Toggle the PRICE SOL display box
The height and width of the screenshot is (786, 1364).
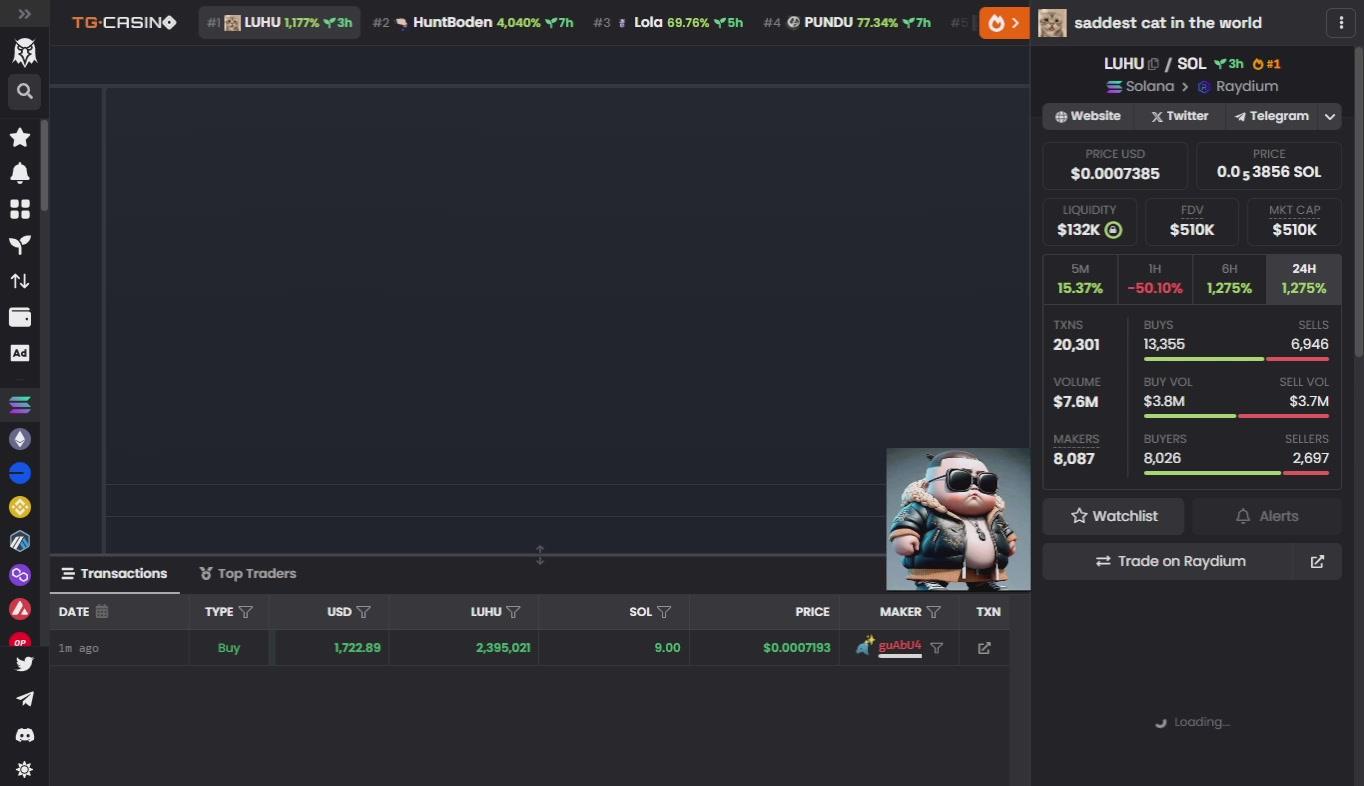point(1269,165)
